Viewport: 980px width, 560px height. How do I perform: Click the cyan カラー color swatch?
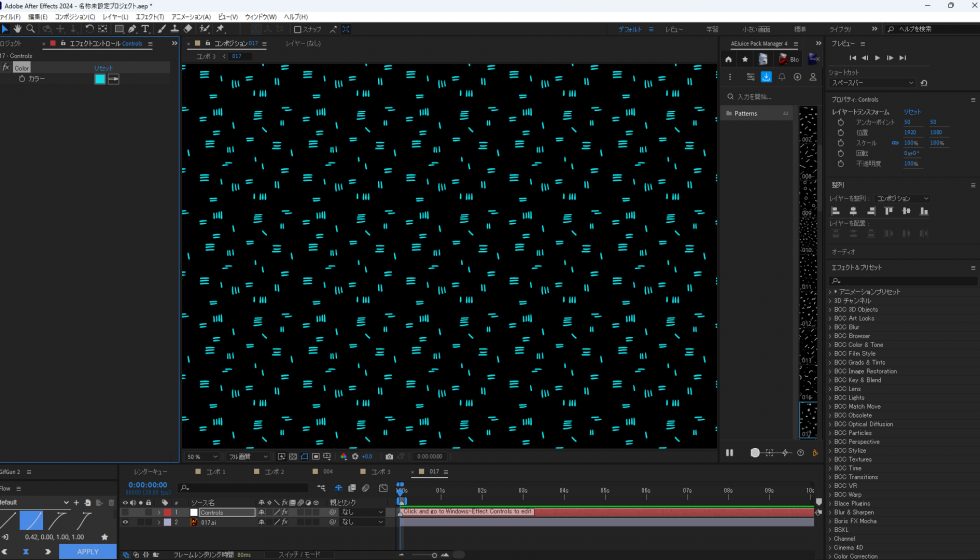click(100, 79)
